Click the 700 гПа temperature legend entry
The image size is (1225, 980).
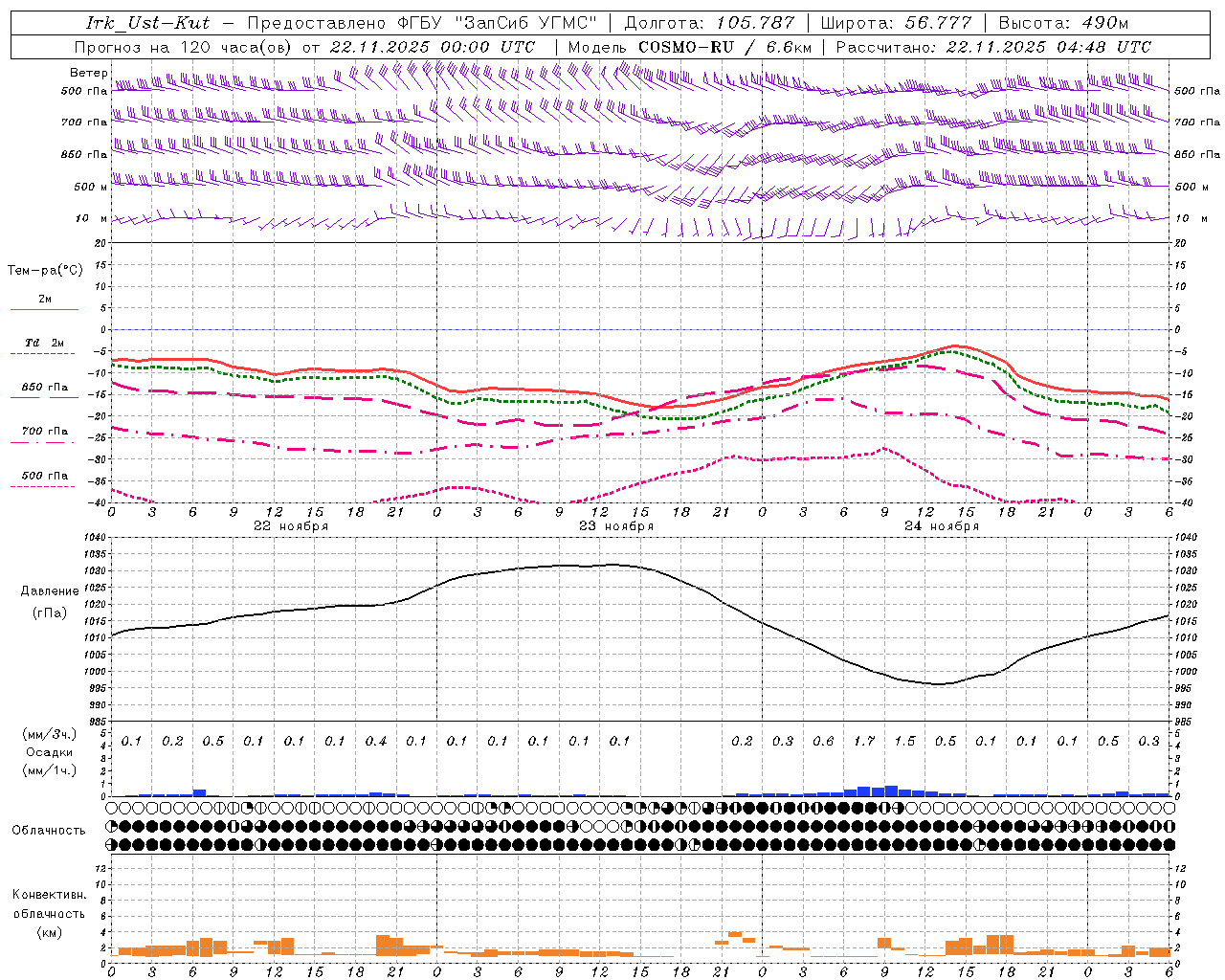click(44, 432)
